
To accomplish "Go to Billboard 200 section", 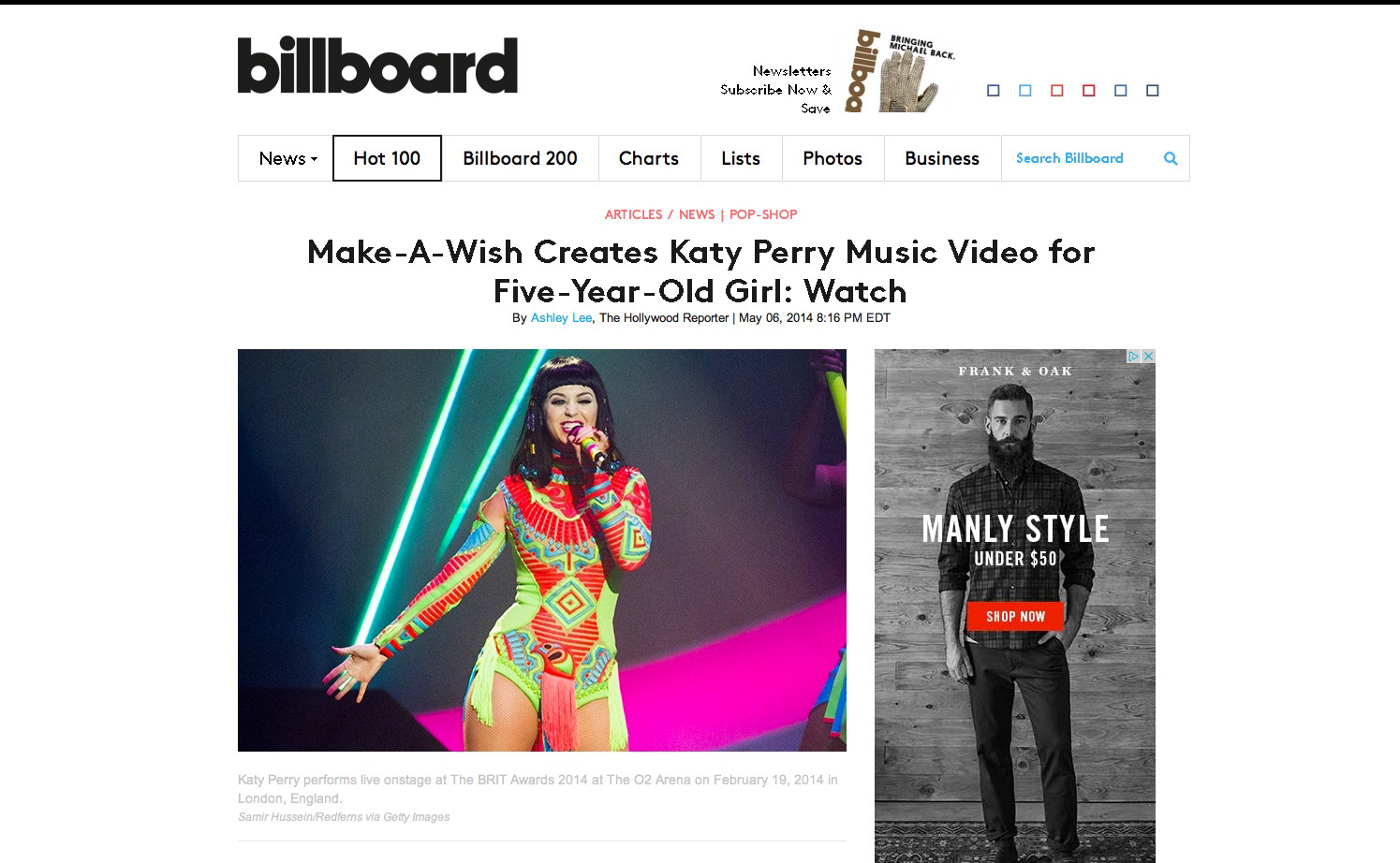I will [520, 158].
